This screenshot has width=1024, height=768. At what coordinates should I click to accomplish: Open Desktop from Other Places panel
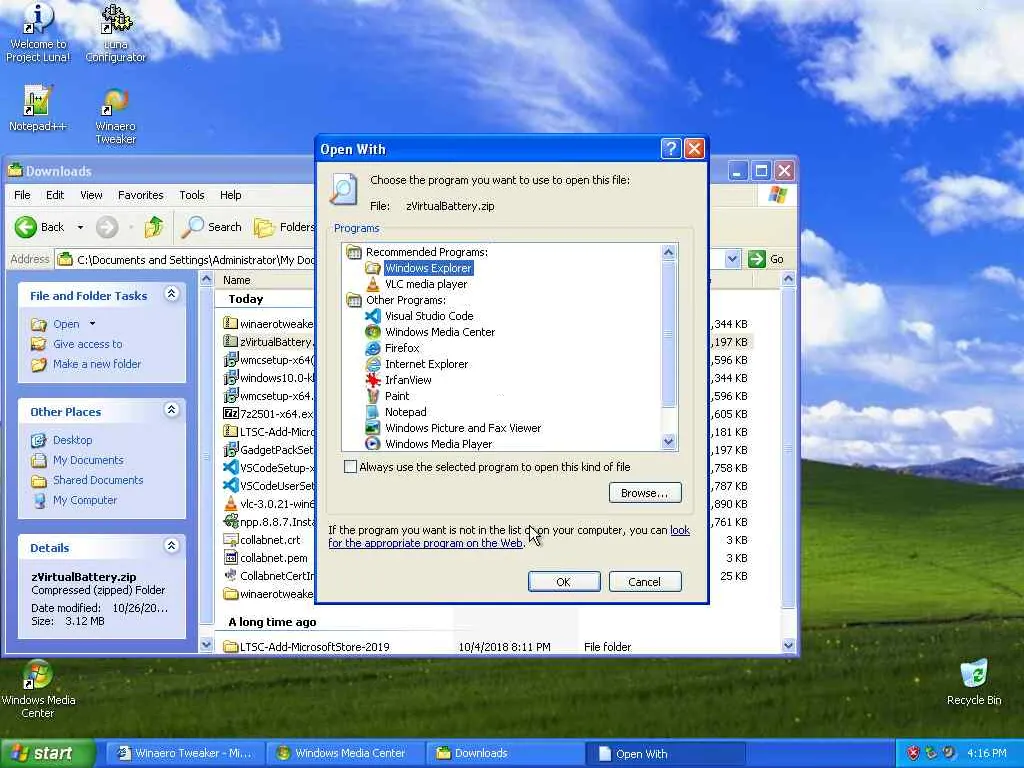point(72,440)
